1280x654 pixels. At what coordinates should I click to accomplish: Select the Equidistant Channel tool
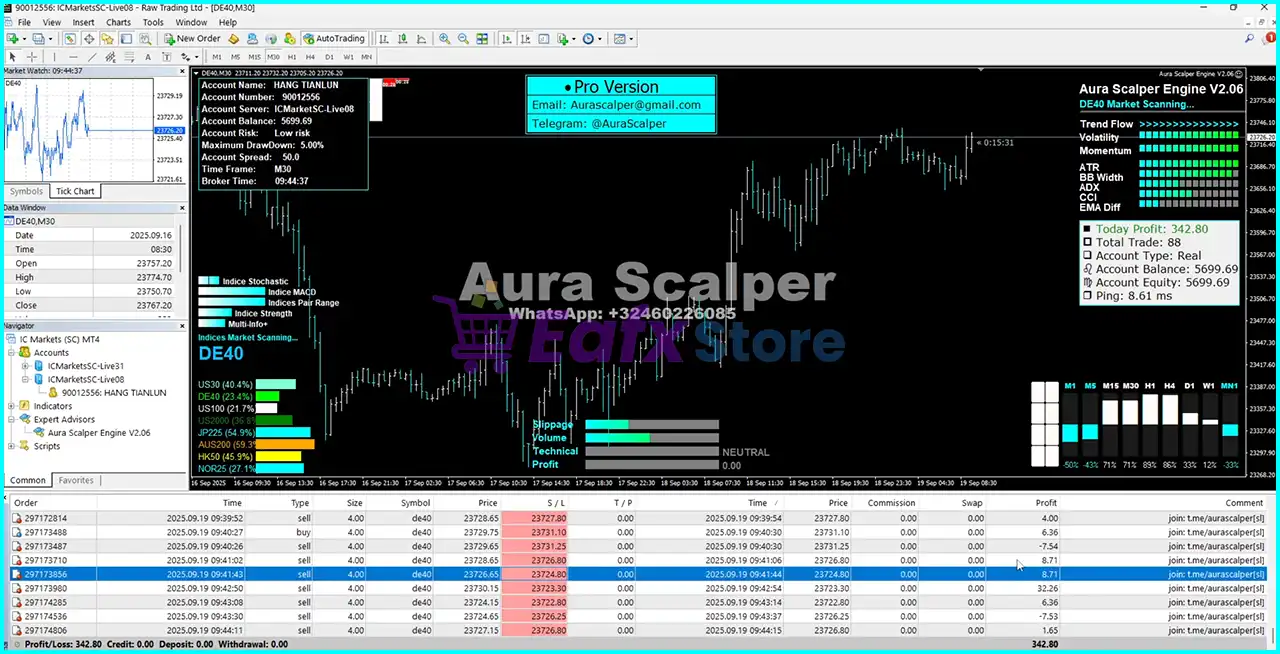(110, 57)
